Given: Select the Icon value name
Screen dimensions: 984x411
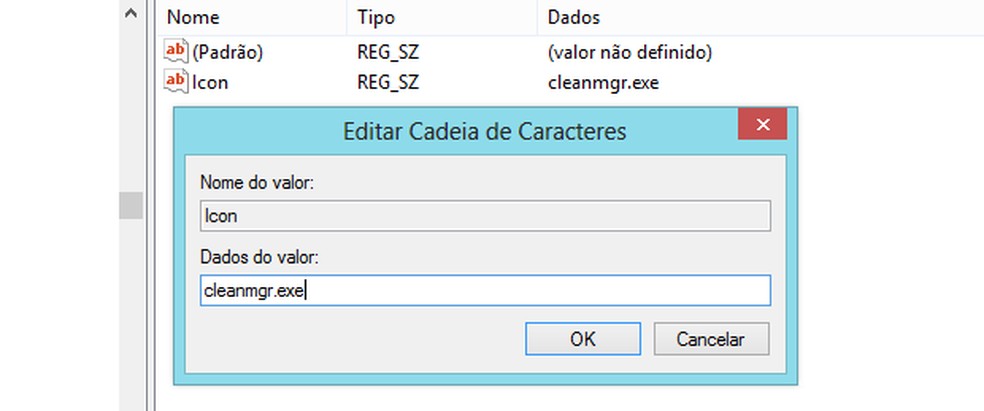Looking at the screenshot, I should point(210,82).
